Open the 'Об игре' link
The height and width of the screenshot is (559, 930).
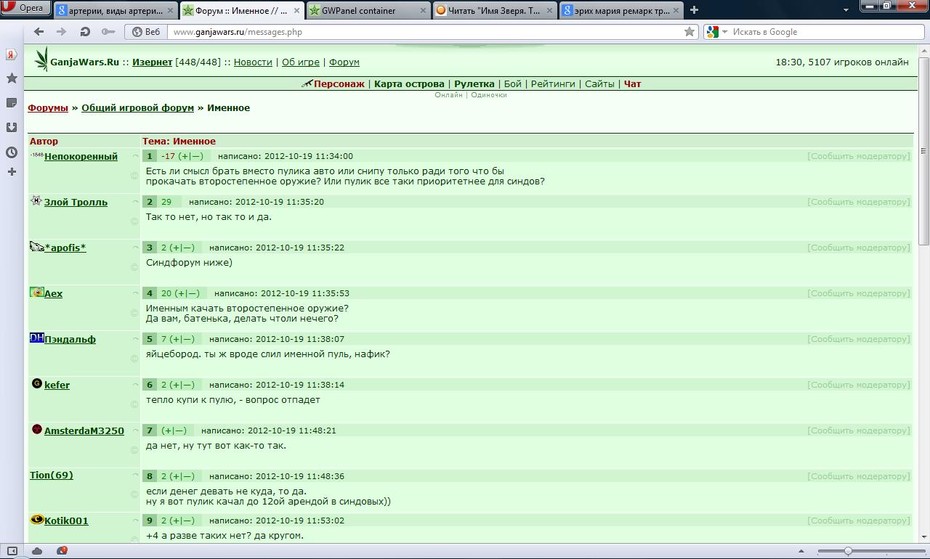(x=300, y=62)
